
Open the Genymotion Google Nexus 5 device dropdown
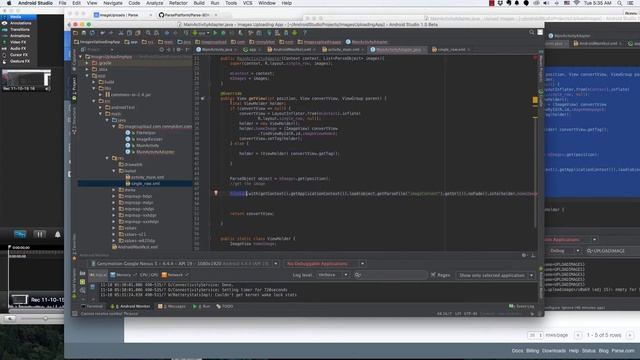(x=184, y=264)
